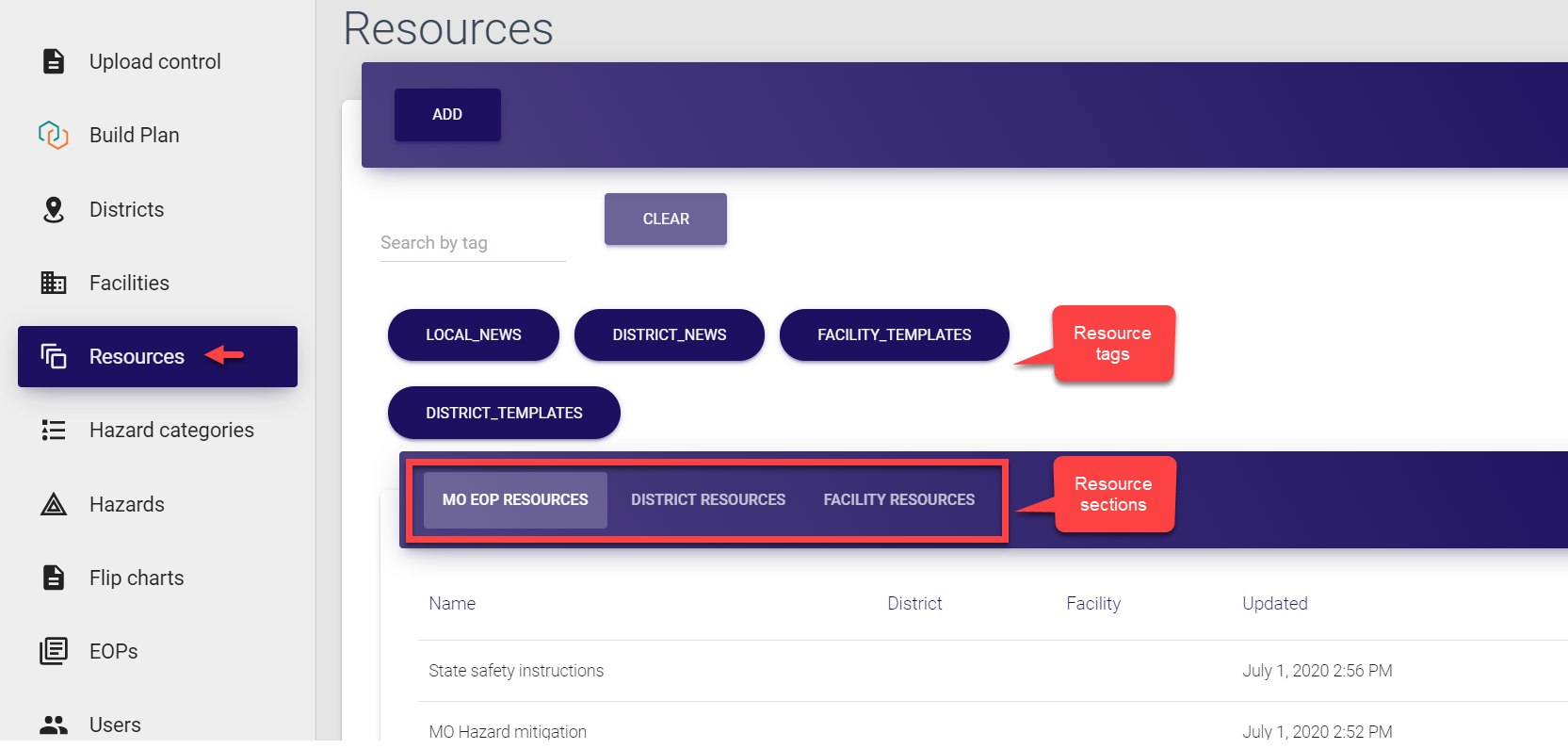The width and height of the screenshot is (1568, 749).
Task: Click the Upload control document icon
Action: click(x=54, y=61)
